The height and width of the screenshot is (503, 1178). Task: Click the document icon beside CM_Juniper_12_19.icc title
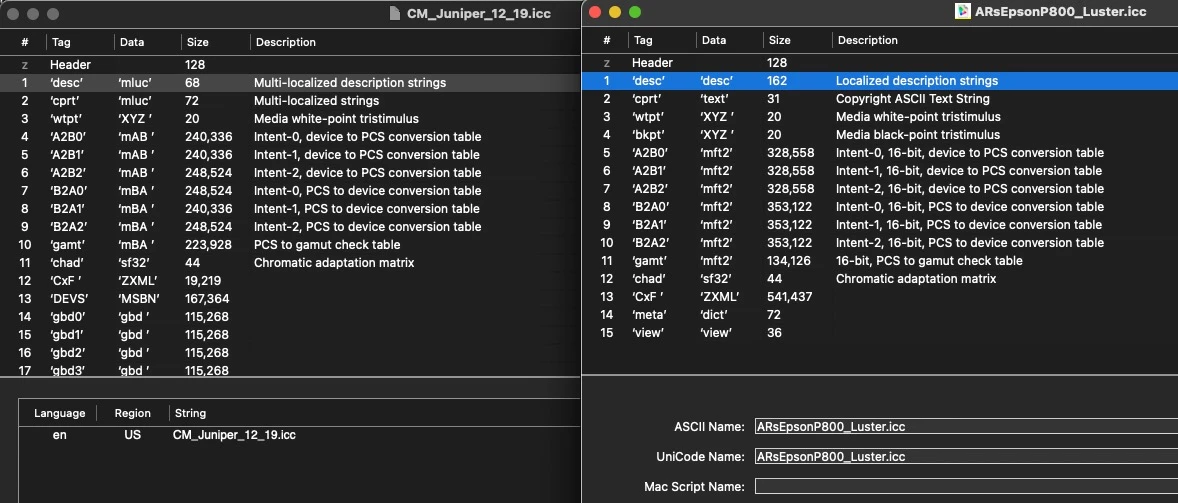(396, 14)
